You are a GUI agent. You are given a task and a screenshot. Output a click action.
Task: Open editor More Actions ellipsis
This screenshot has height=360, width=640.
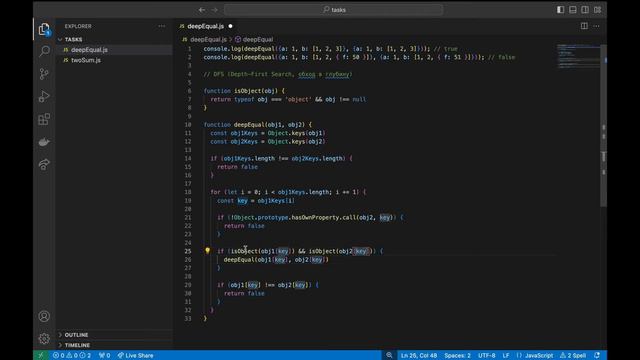[x=596, y=26]
